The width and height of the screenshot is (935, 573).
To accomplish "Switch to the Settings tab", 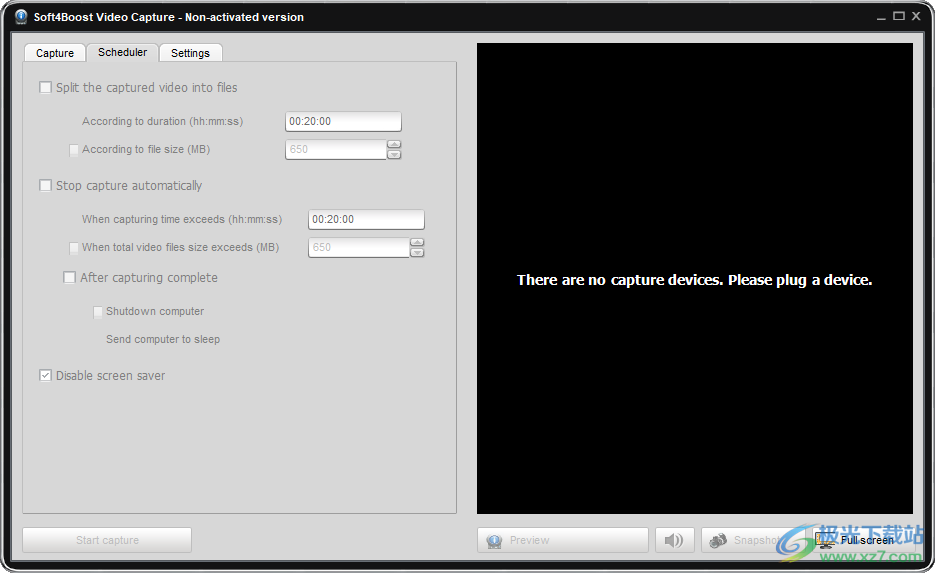I will (190, 53).
